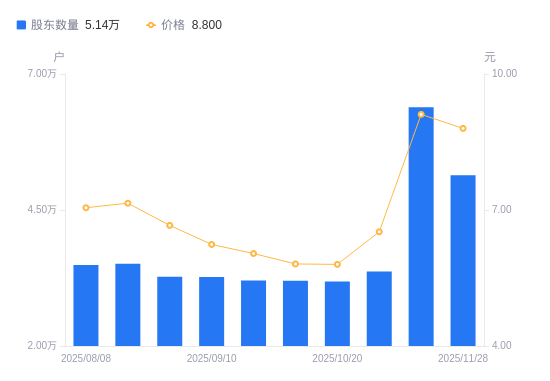The width and height of the screenshot is (550, 381).
Task: Click the 10.00 right axis label
Action: point(504,73)
